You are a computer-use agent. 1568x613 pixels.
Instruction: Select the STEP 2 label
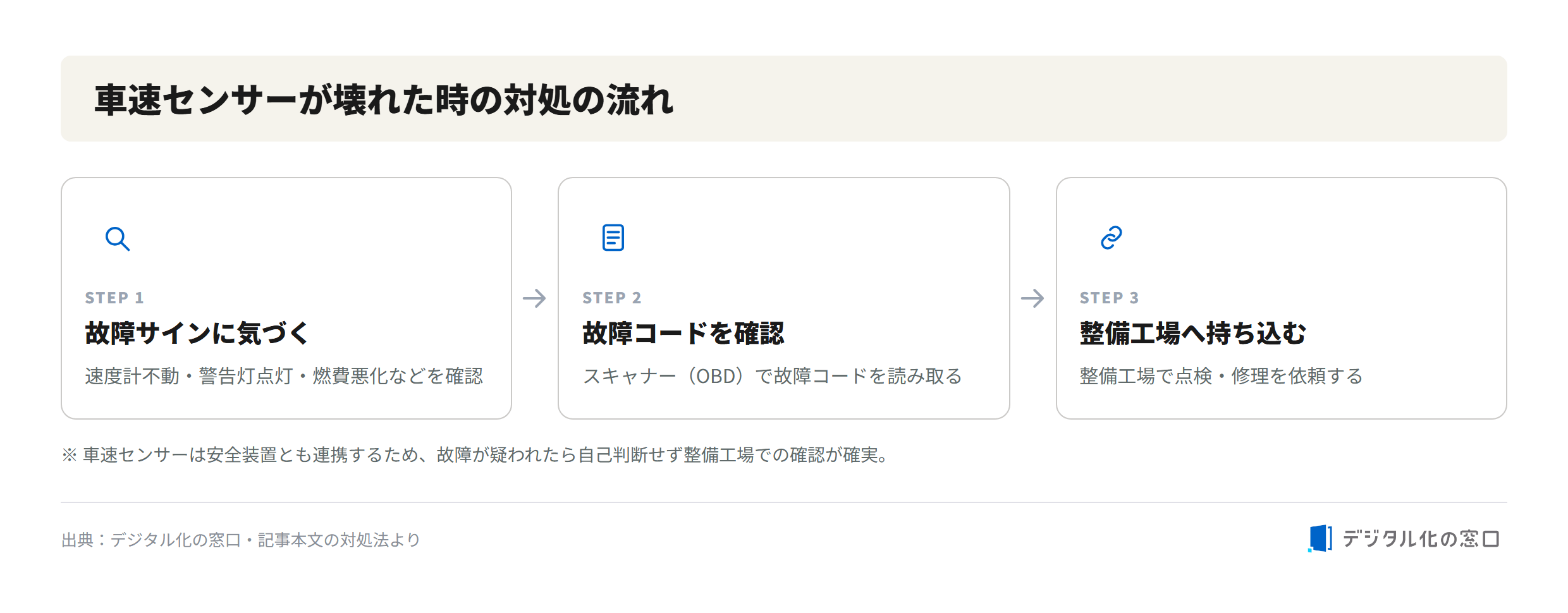click(612, 298)
